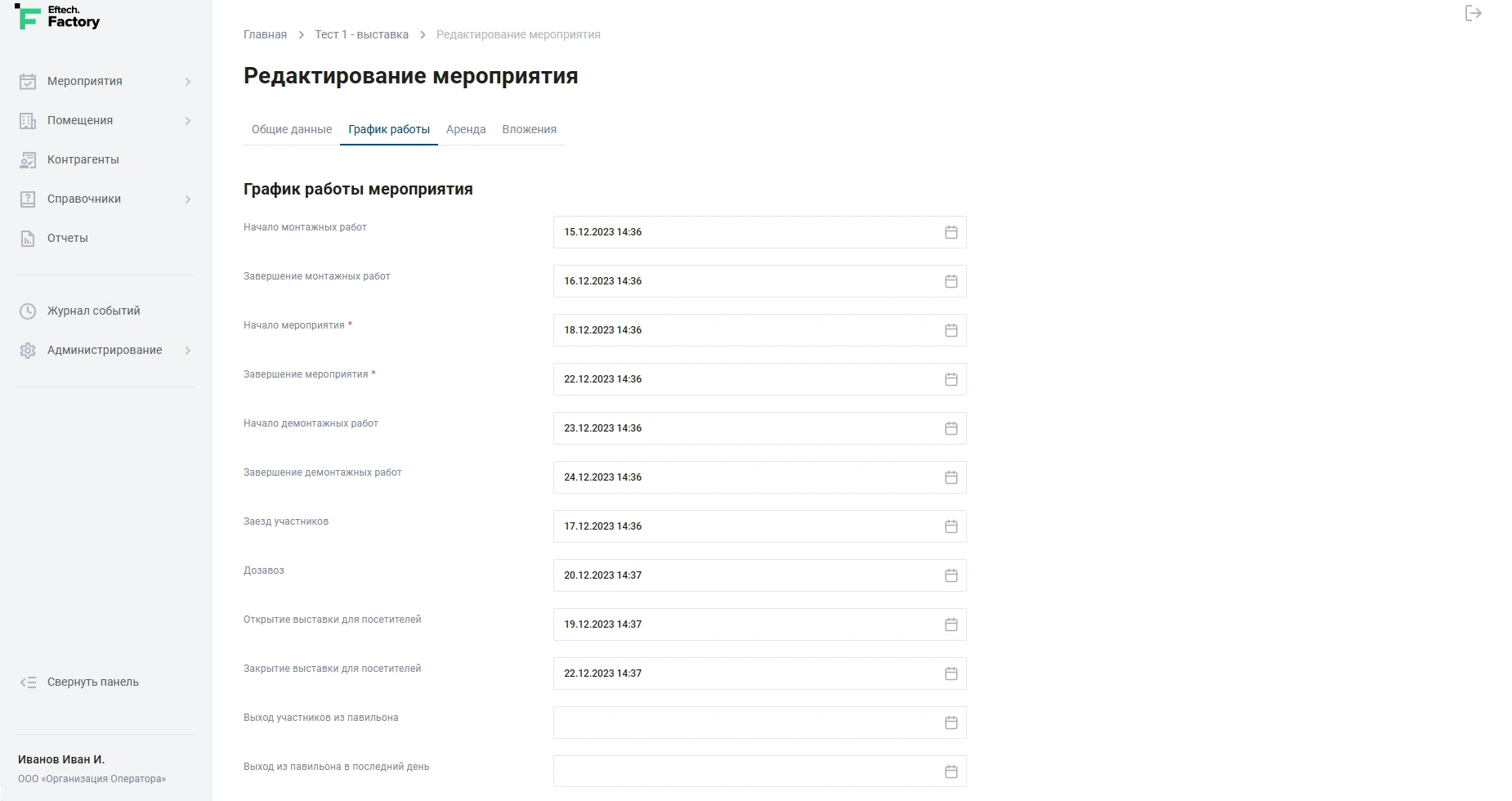Click the 24.12.2023 14:36 date field
The width and height of the screenshot is (1512, 801).
pos(759,477)
